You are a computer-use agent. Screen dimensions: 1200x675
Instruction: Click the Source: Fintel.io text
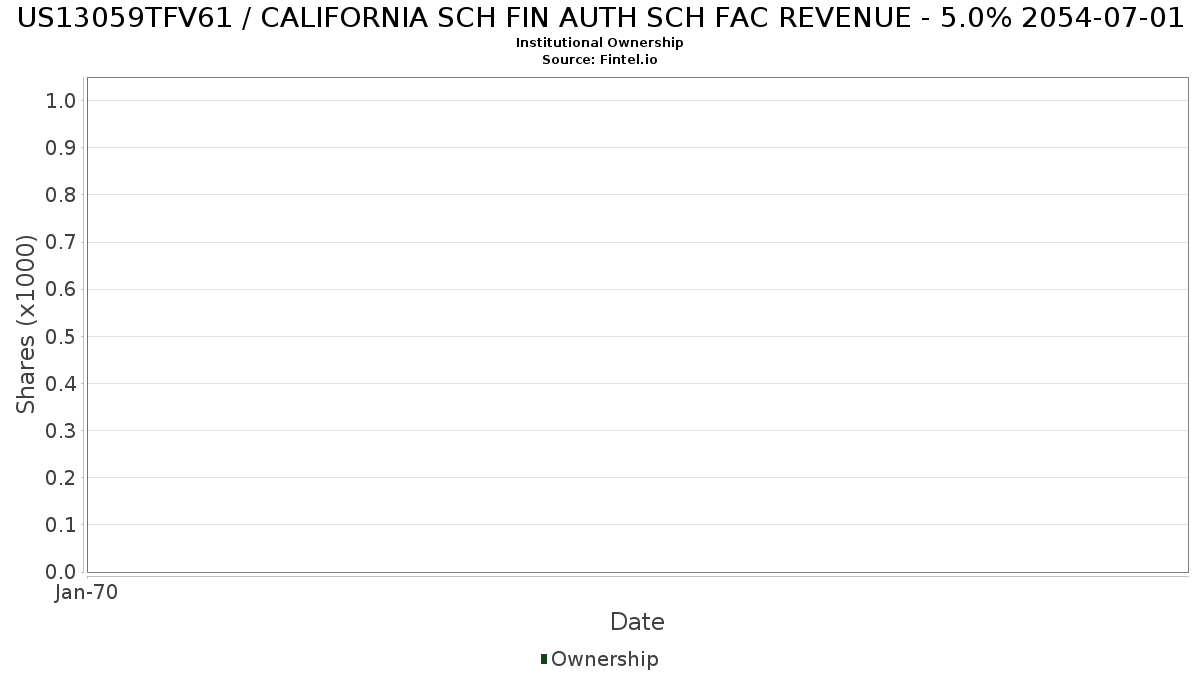click(600, 60)
